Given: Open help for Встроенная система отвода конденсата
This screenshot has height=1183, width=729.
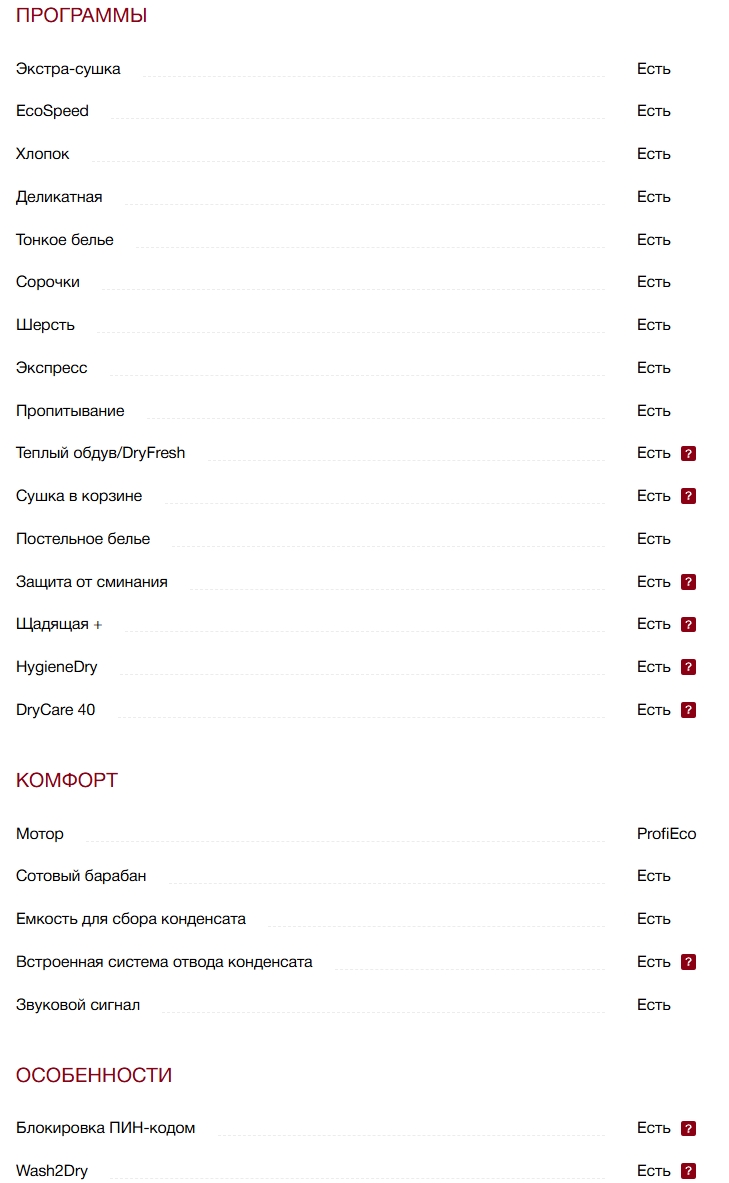Looking at the screenshot, I should click(x=688, y=962).
